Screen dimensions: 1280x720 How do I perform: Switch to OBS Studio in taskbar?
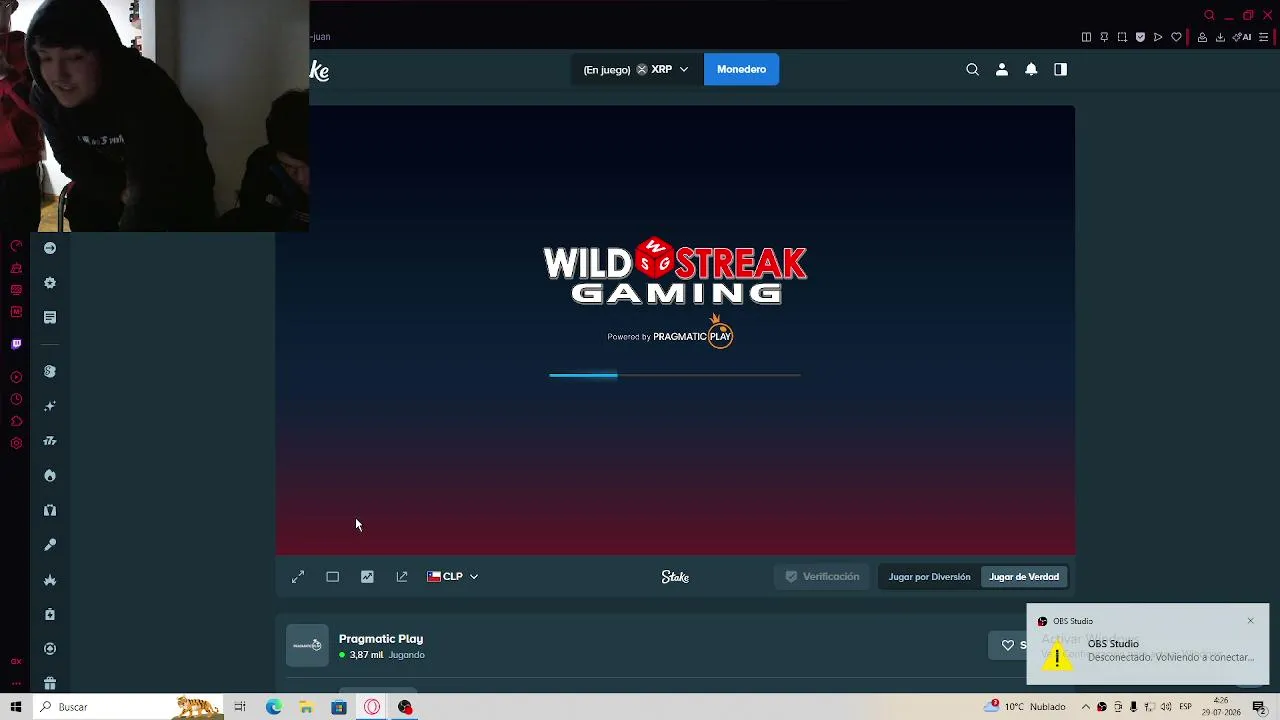pos(405,707)
